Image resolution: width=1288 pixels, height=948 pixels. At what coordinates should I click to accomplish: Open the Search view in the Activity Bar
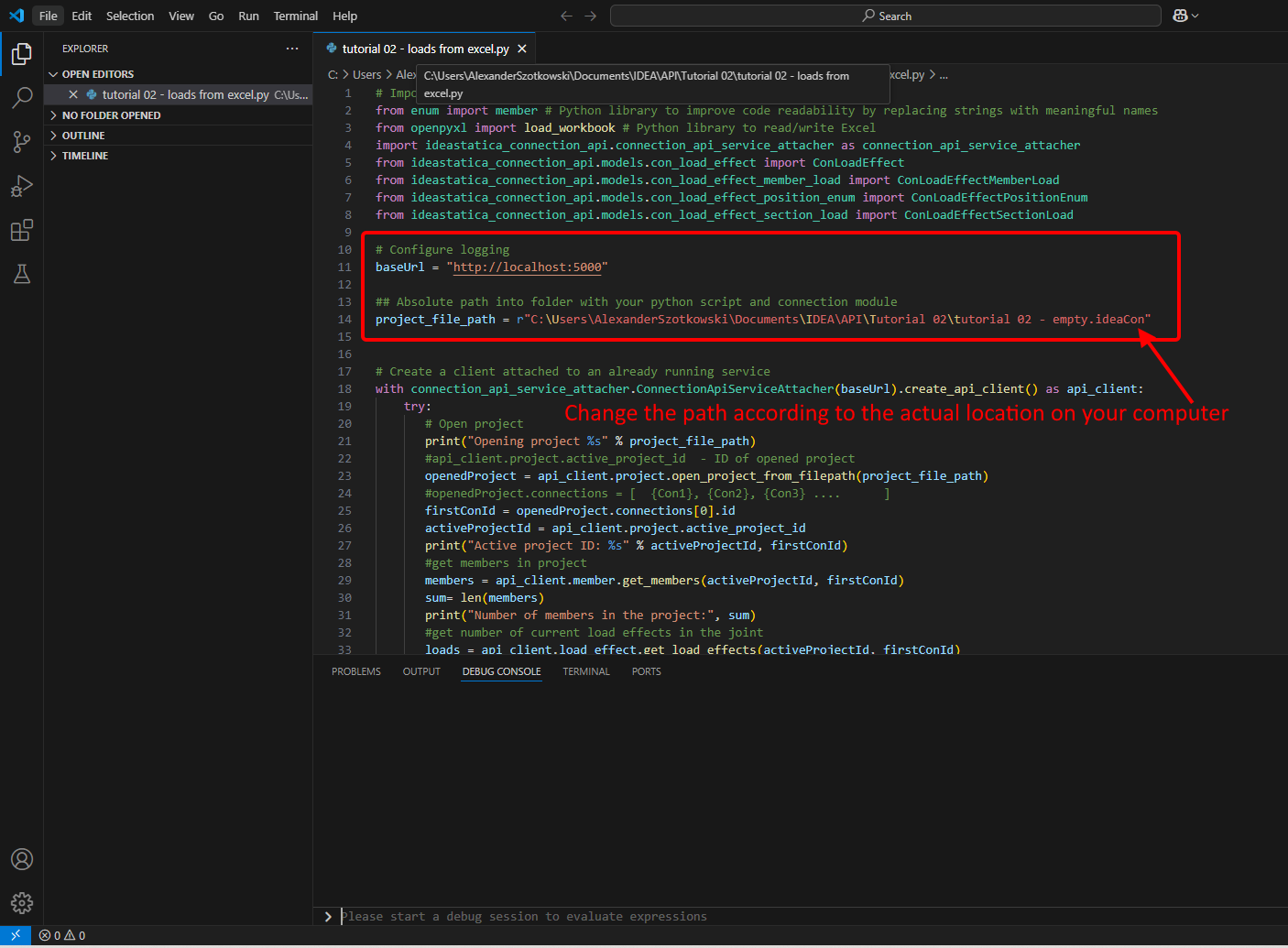(x=21, y=98)
